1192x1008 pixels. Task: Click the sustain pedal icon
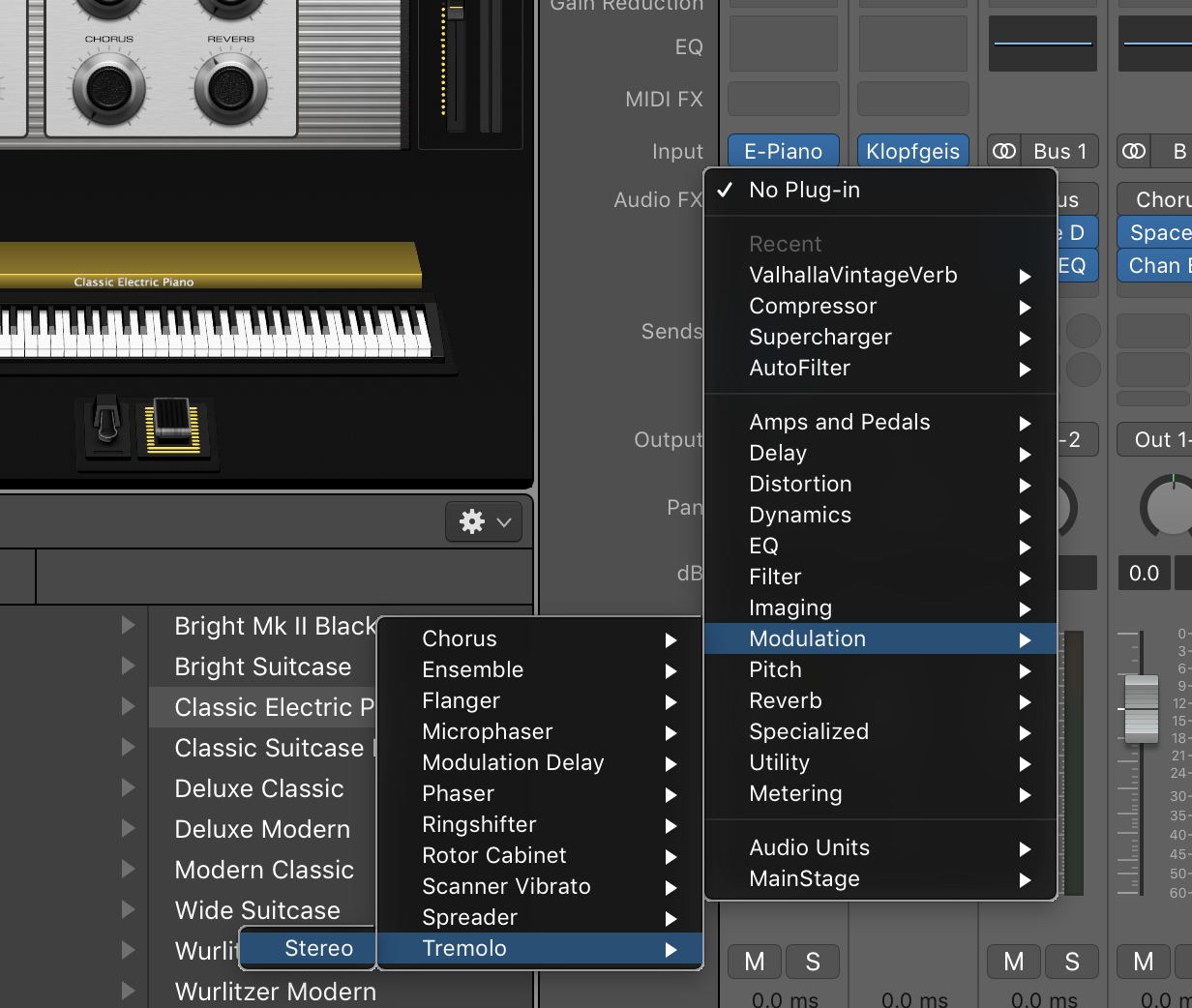coord(106,427)
